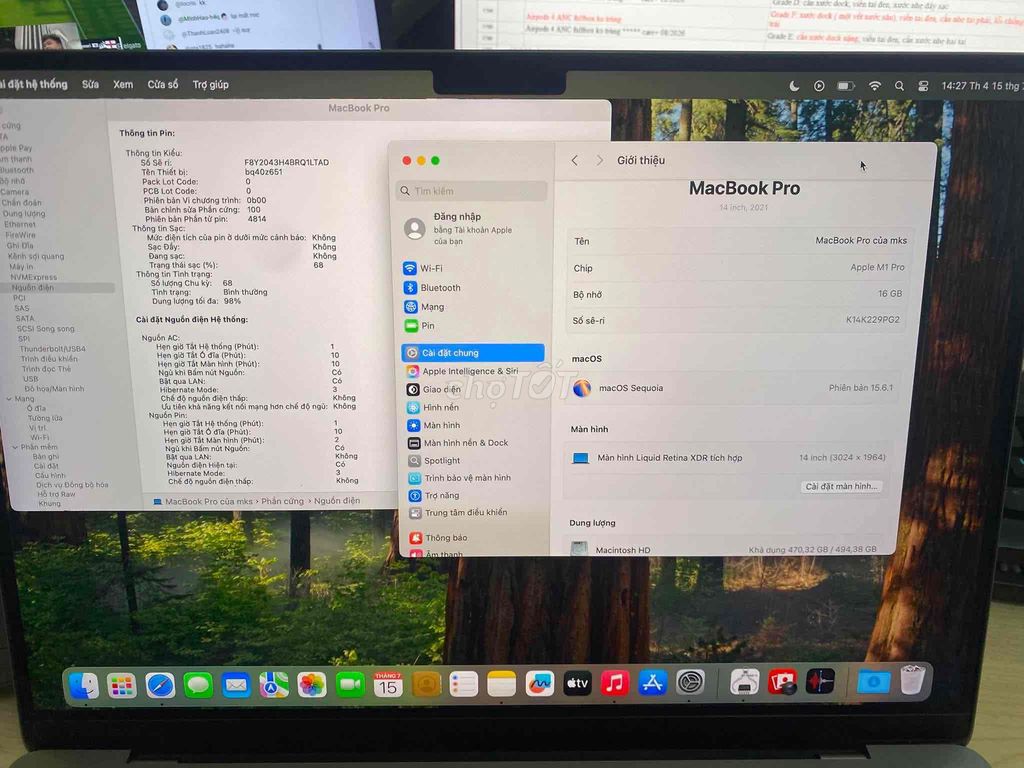1024x768 pixels.
Task: Click the battery status icon in menu bar
Action: point(846,86)
